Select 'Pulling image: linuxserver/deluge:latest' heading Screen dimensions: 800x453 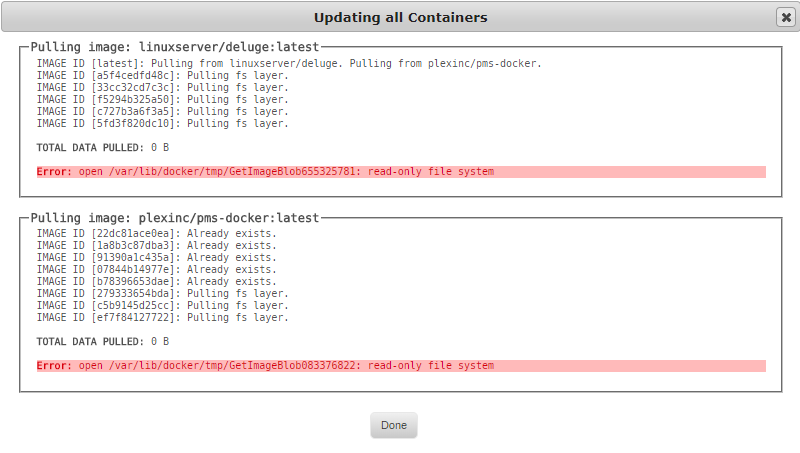pyautogui.click(x=175, y=47)
